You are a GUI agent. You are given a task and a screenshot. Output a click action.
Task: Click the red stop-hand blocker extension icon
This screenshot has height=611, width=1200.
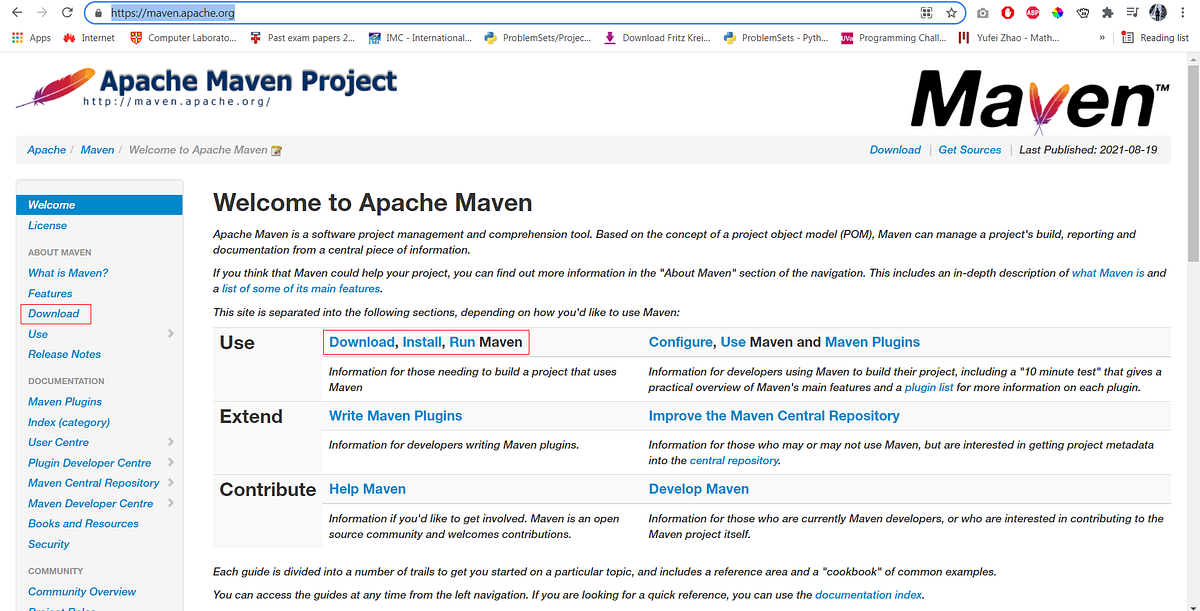tap(1007, 13)
